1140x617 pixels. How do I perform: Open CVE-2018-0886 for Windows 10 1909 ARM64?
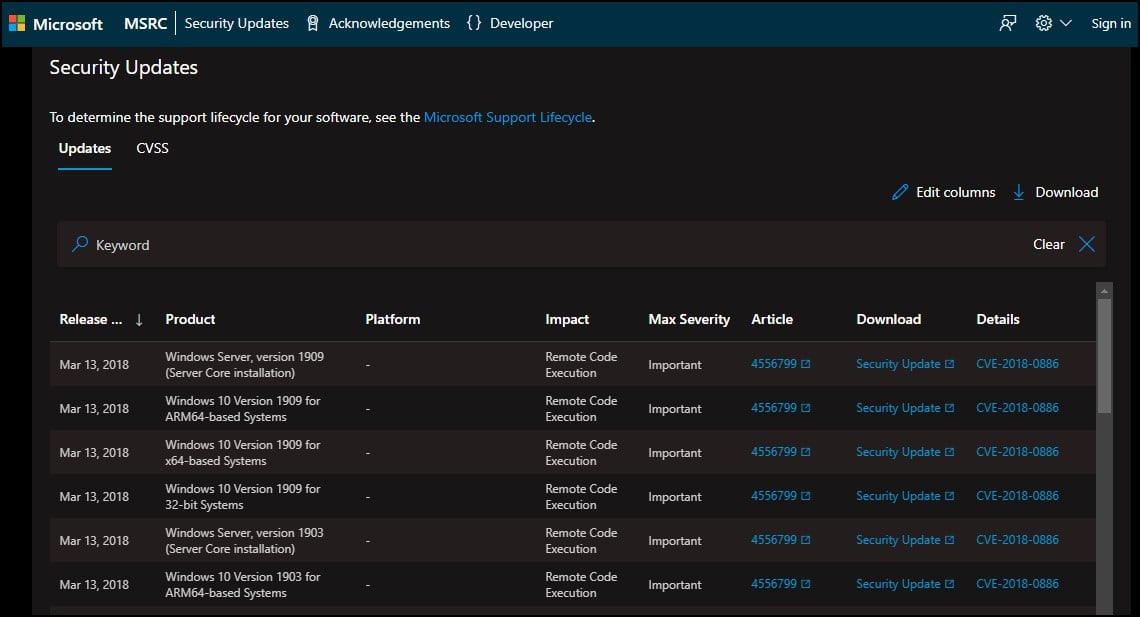tap(1018, 408)
